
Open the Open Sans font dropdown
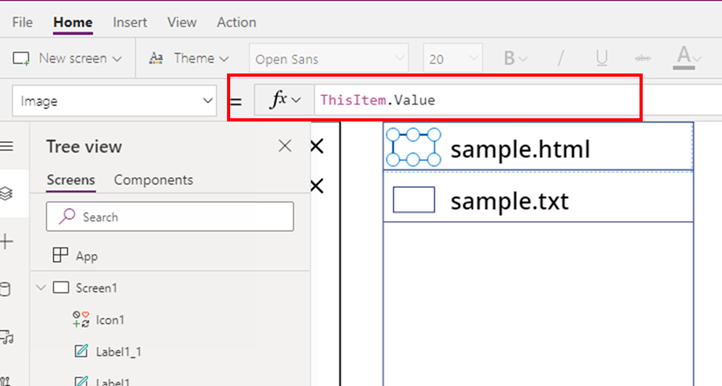click(329, 59)
